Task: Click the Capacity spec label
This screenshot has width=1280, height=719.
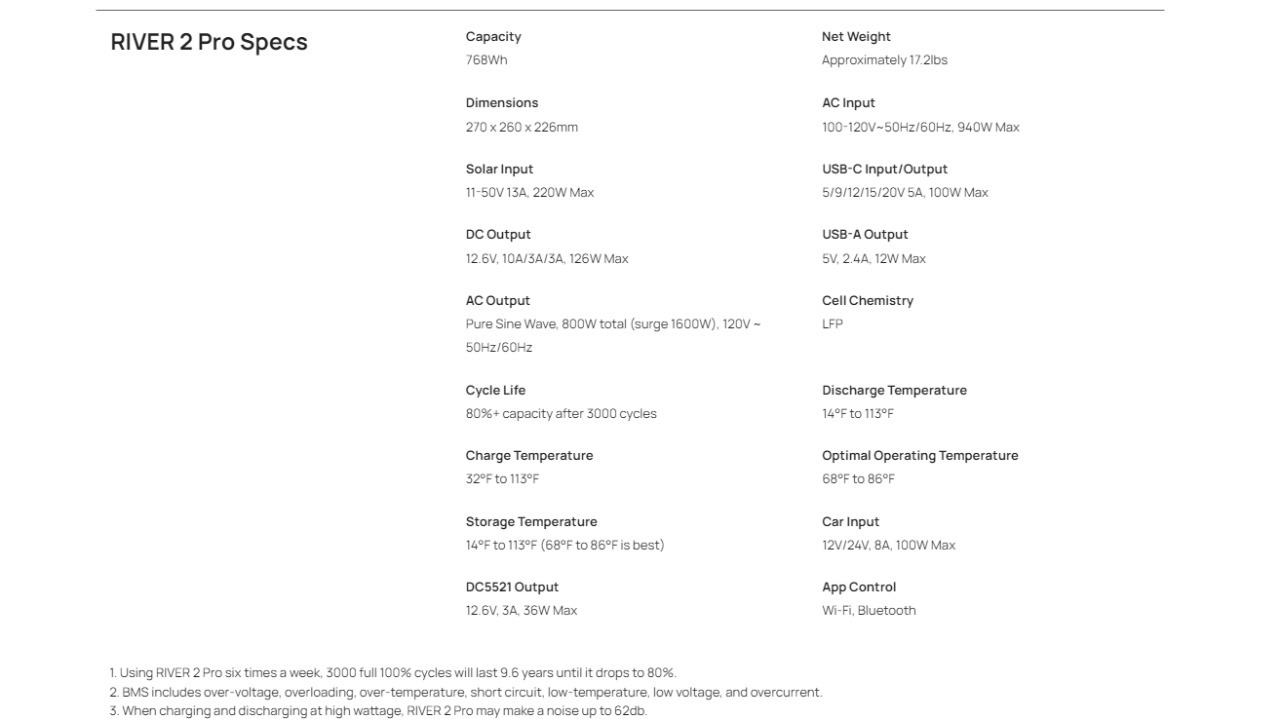Action: (x=493, y=37)
